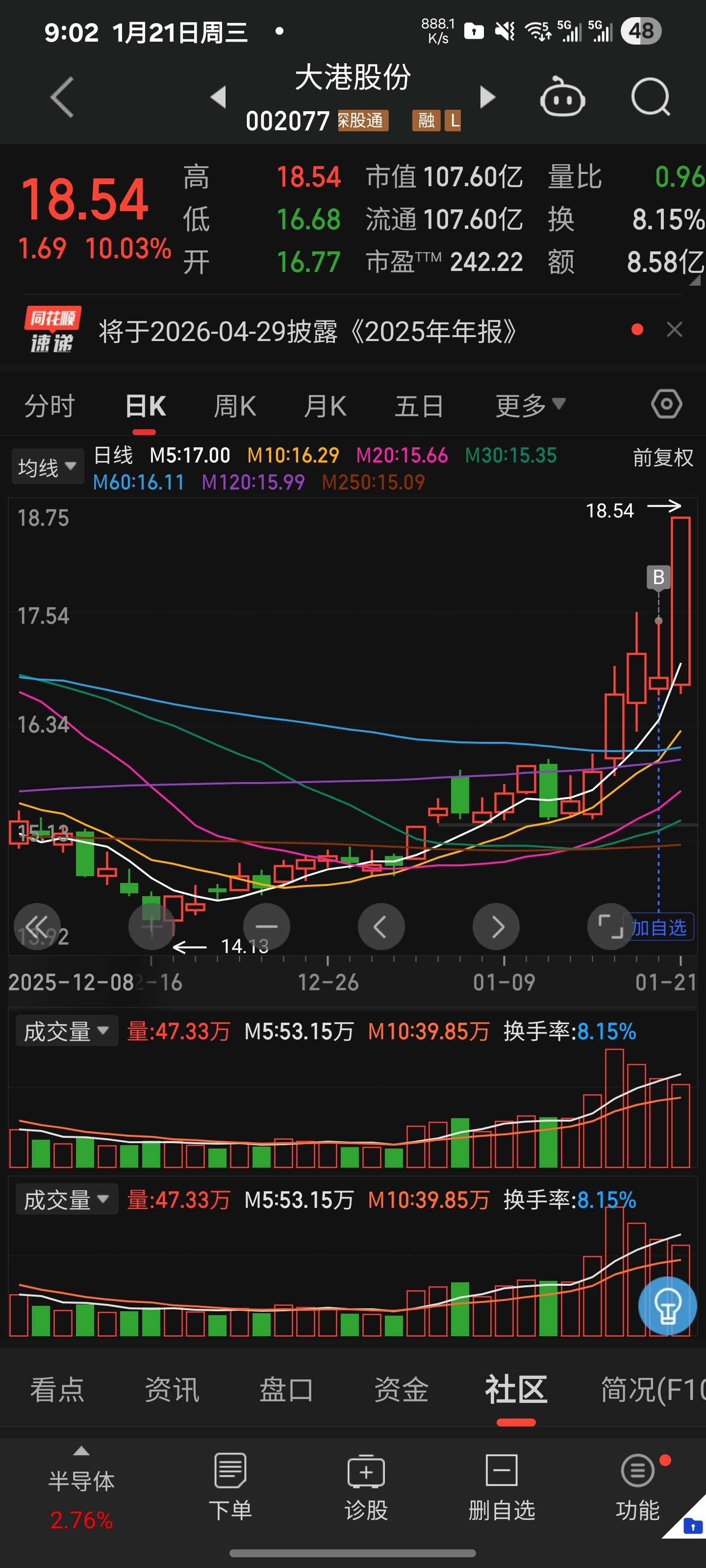Tap the 同花顺速递 logo badge
This screenshot has height=1568, width=706.
[52, 330]
